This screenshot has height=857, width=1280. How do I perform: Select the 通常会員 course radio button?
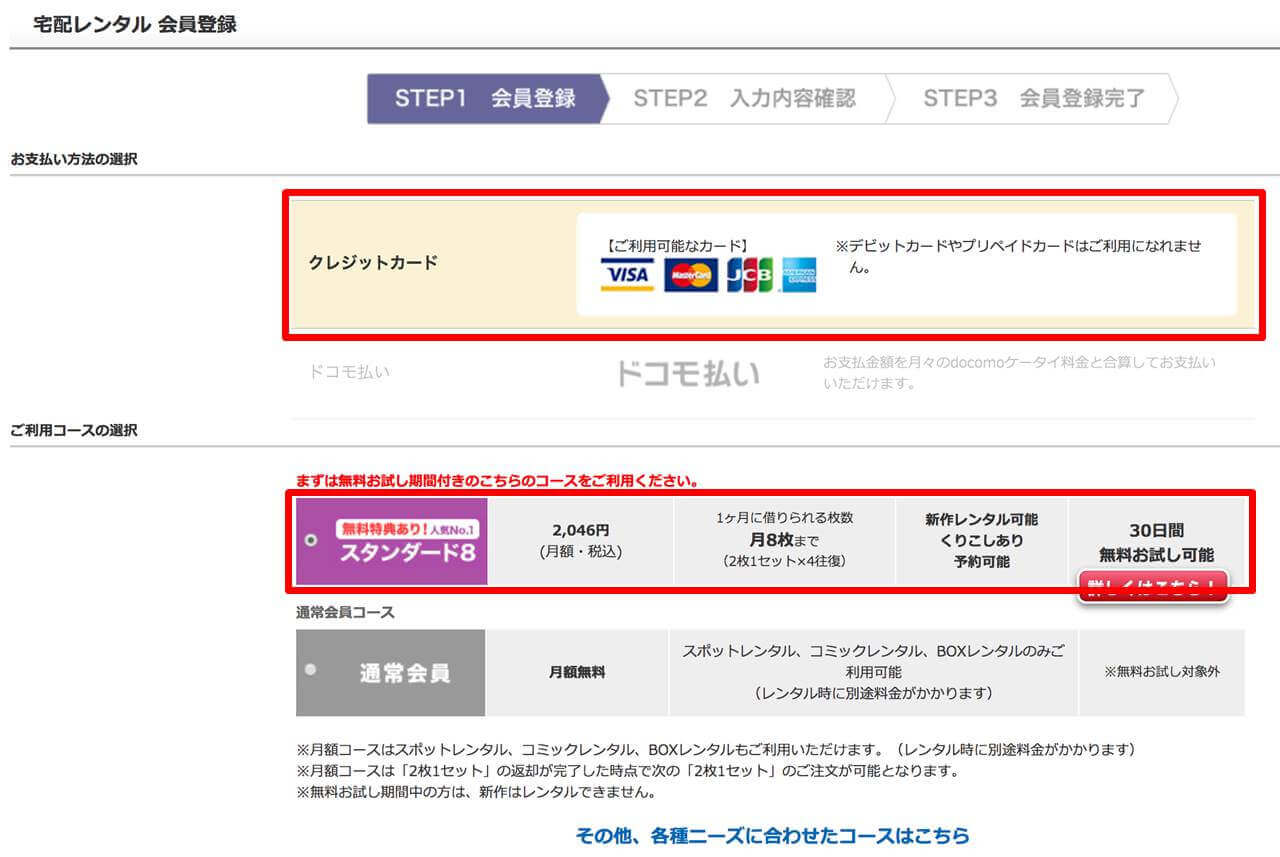(310, 670)
